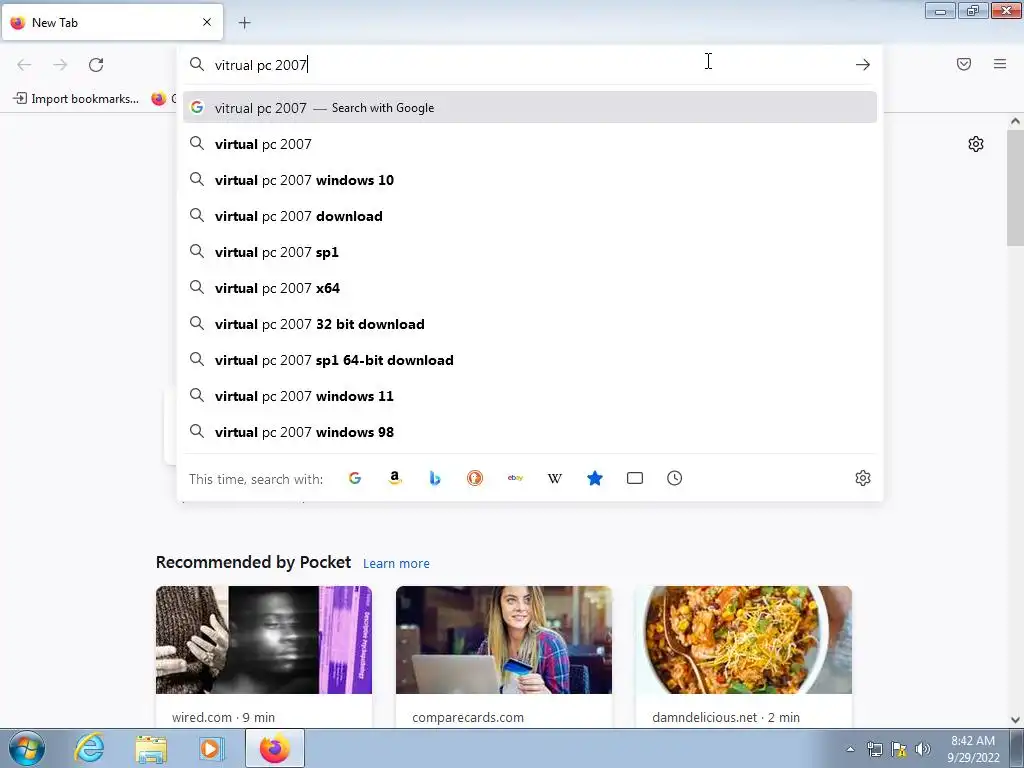Select the exact suggestion 'virtual pc 2007'

530,144
